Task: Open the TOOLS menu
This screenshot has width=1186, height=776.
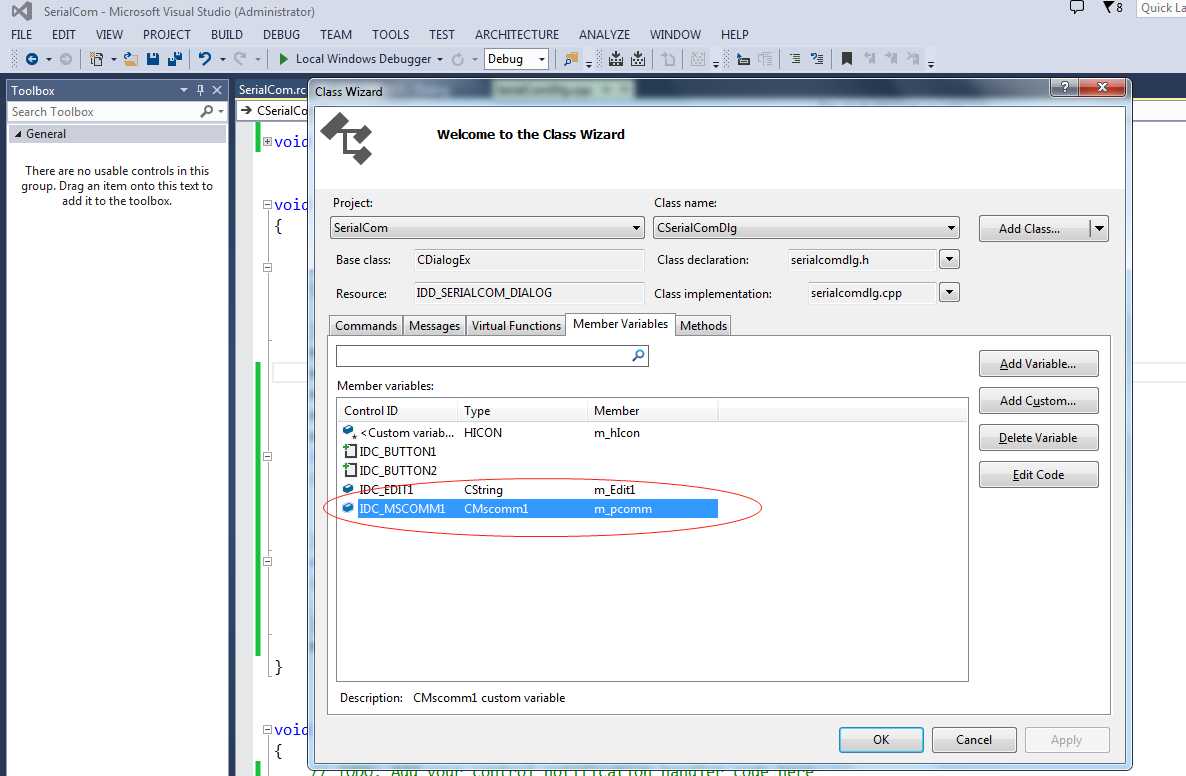Action: tap(390, 35)
